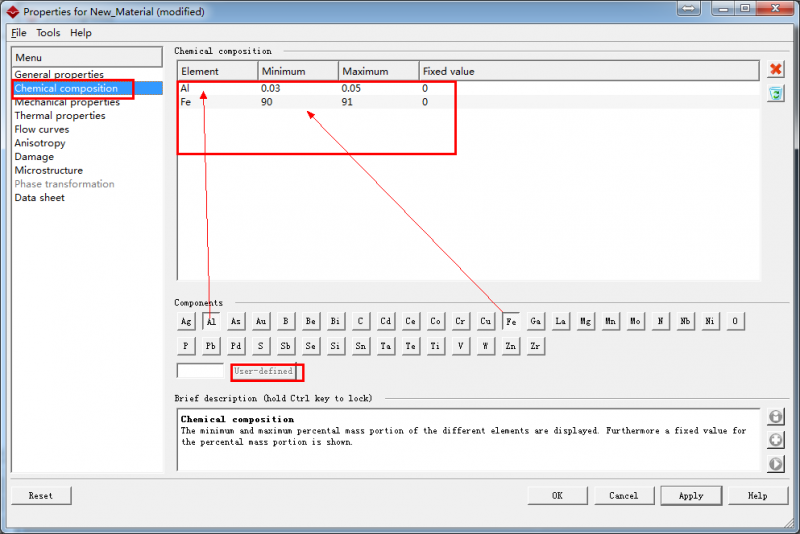The image size is (800, 534).
Task: Add the Zr component
Action: tap(535, 346)
